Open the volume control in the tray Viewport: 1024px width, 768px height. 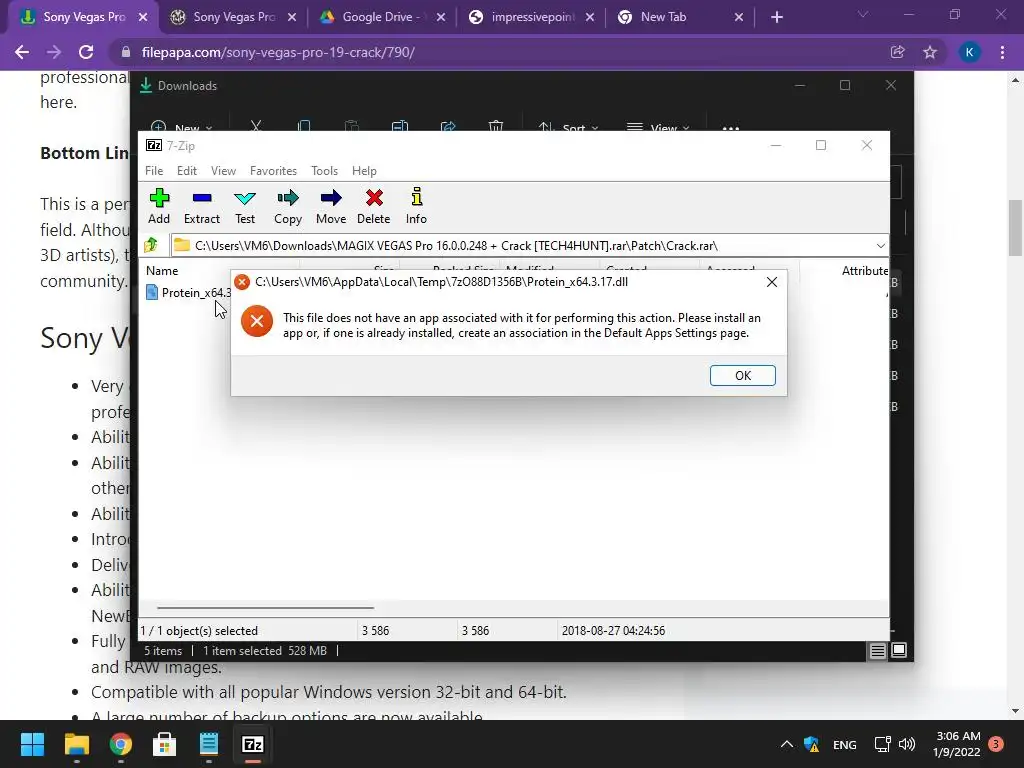pos(906,744)
